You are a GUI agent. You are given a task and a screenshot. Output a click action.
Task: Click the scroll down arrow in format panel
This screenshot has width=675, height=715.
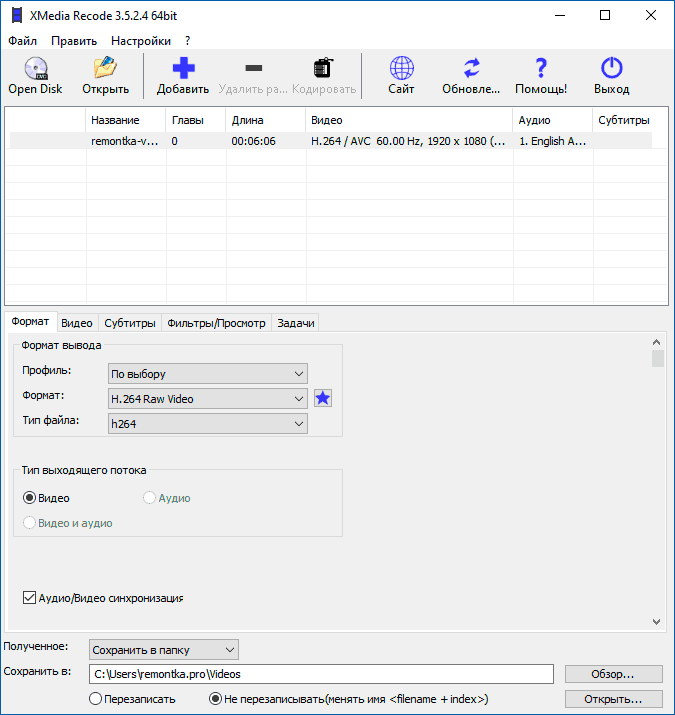coord(656,622)
